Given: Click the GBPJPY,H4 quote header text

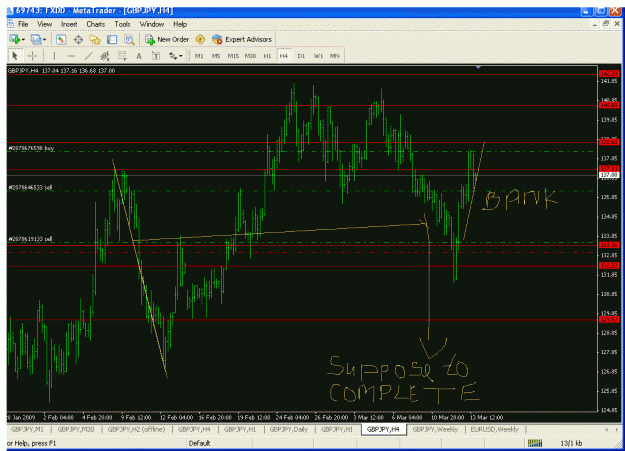Looking at the screenshot, I should (61, 71).
